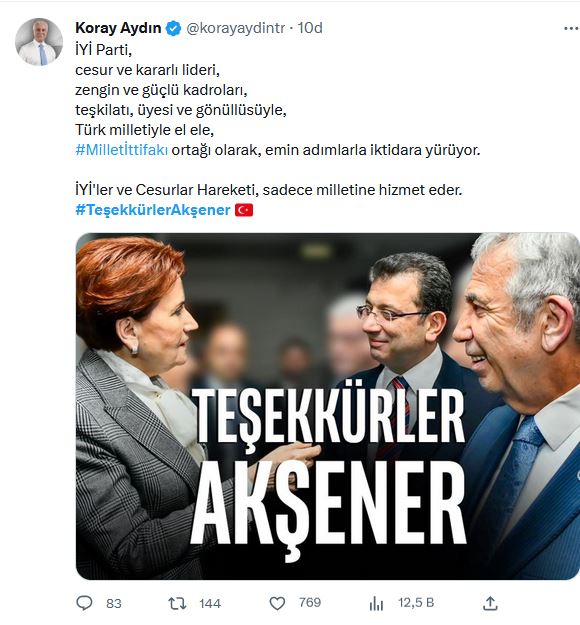Expand the attached Teşekkürler Akşener image

point(328,406)
